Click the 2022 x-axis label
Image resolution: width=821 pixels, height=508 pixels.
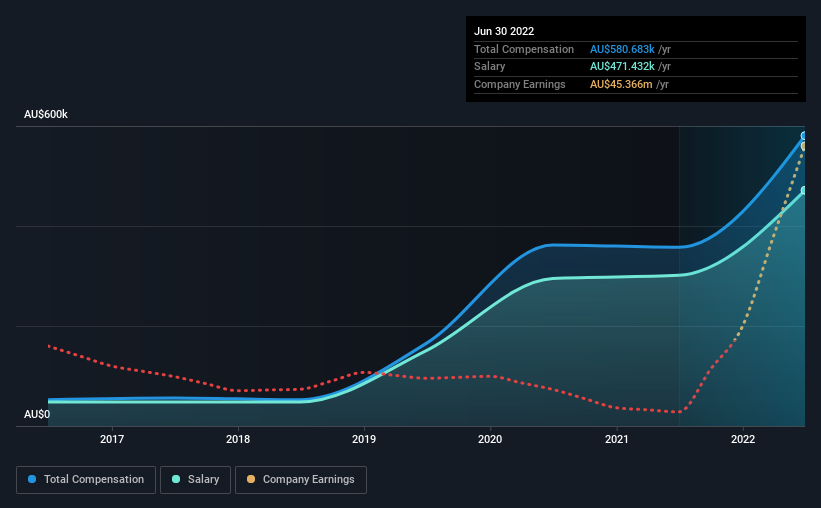[743, 439]
